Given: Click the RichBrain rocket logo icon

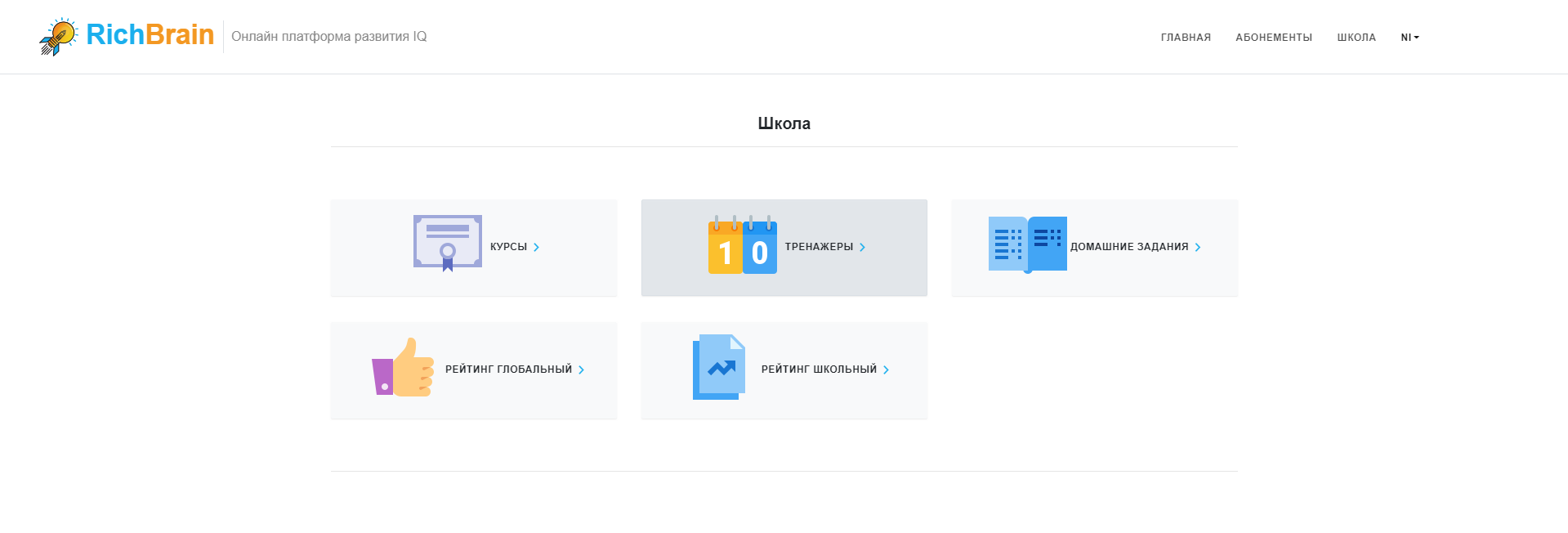Looking at the screenshot, I should pyautogui.click(x=59, y=37).
